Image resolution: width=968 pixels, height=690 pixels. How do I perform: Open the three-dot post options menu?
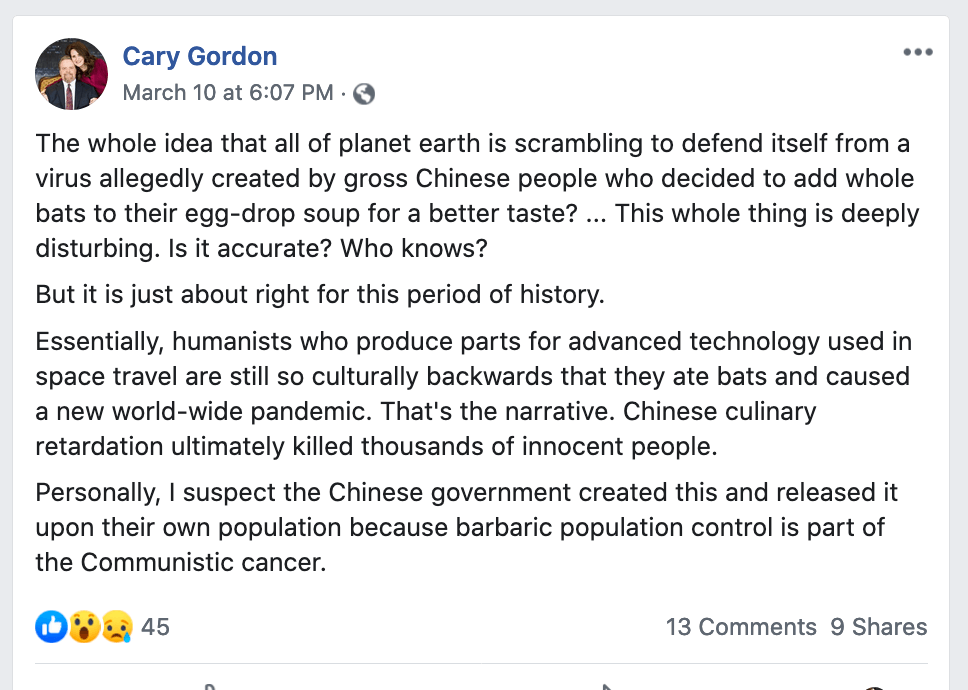pos(917,53)
